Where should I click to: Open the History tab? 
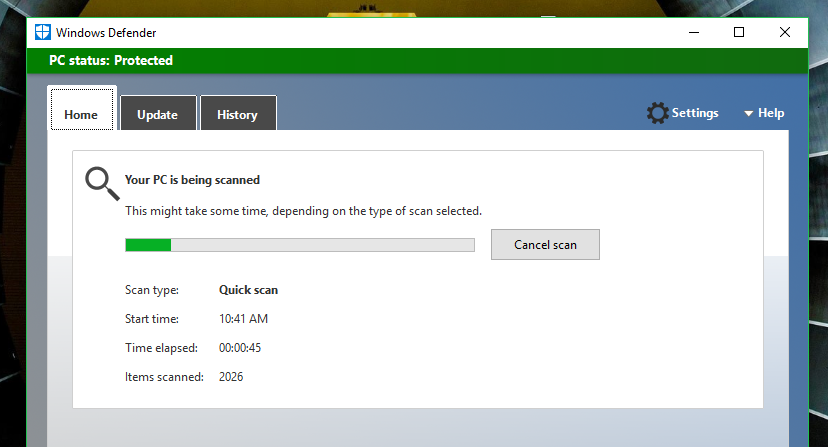(238, 113)
